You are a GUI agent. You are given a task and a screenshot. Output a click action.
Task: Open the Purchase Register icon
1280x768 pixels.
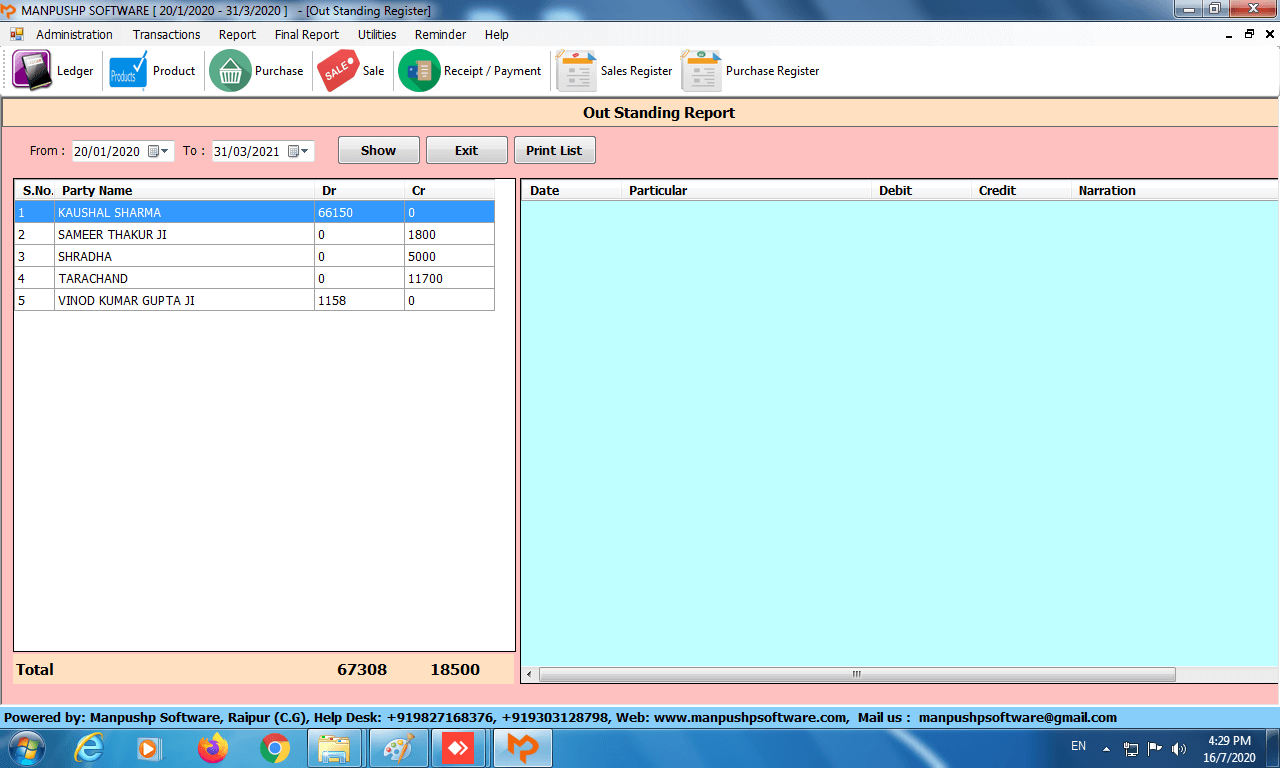(x=701, y=71)
